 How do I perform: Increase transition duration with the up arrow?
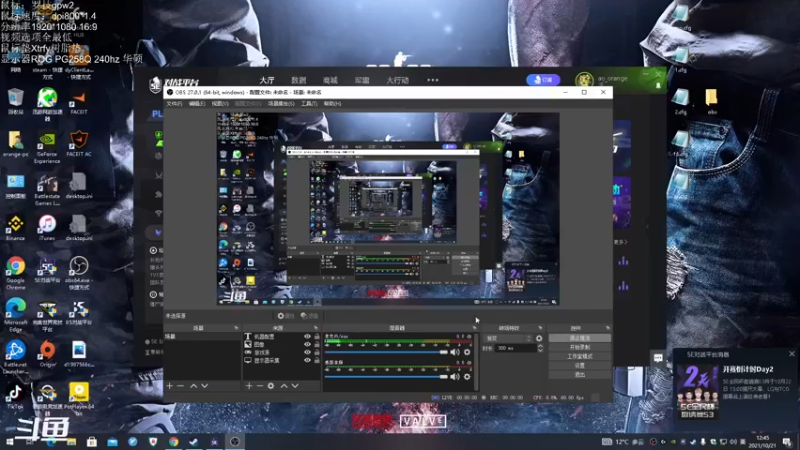tap(540, 346)
